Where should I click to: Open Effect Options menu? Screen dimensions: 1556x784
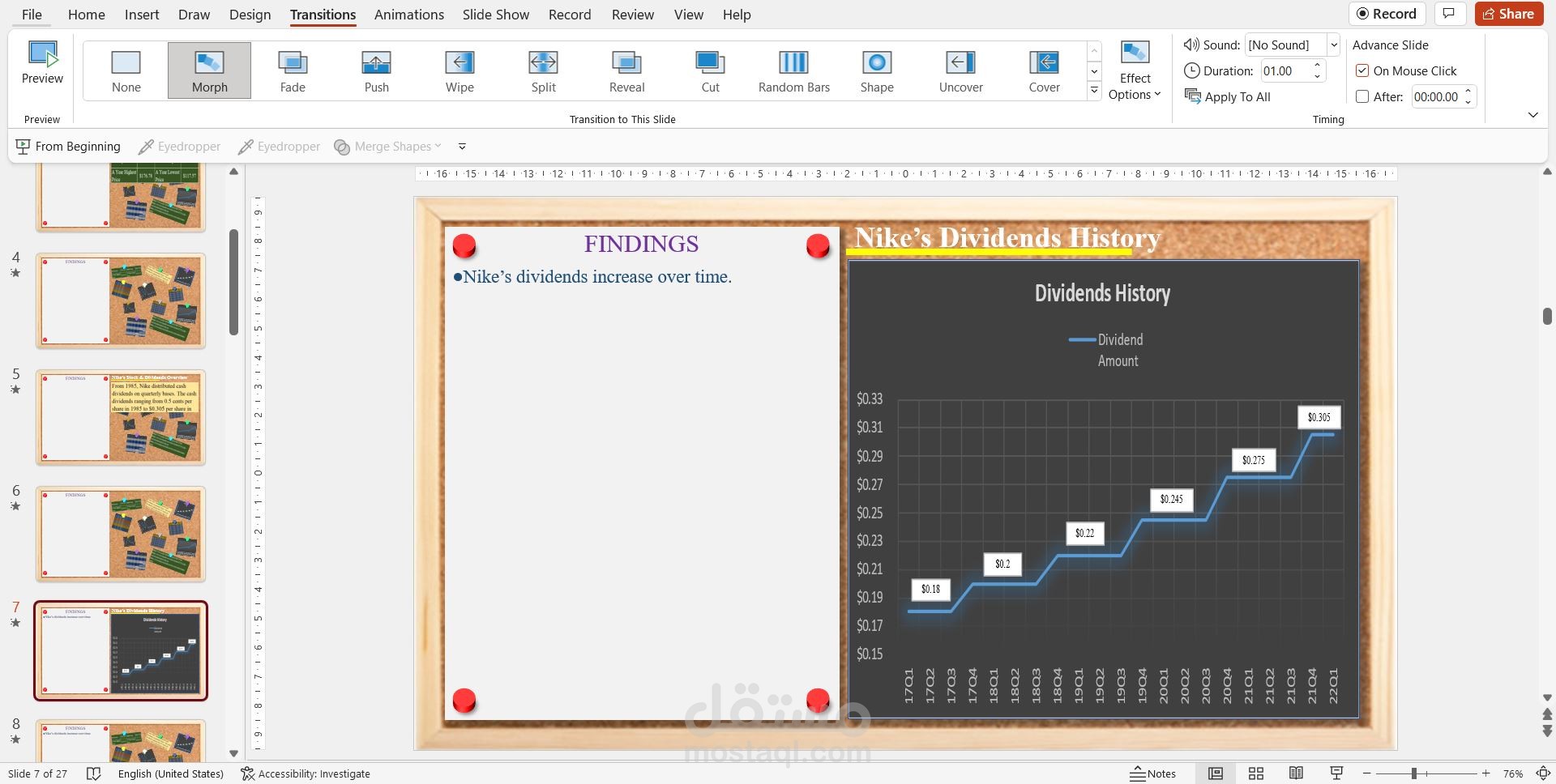[x=1135, y=71]
